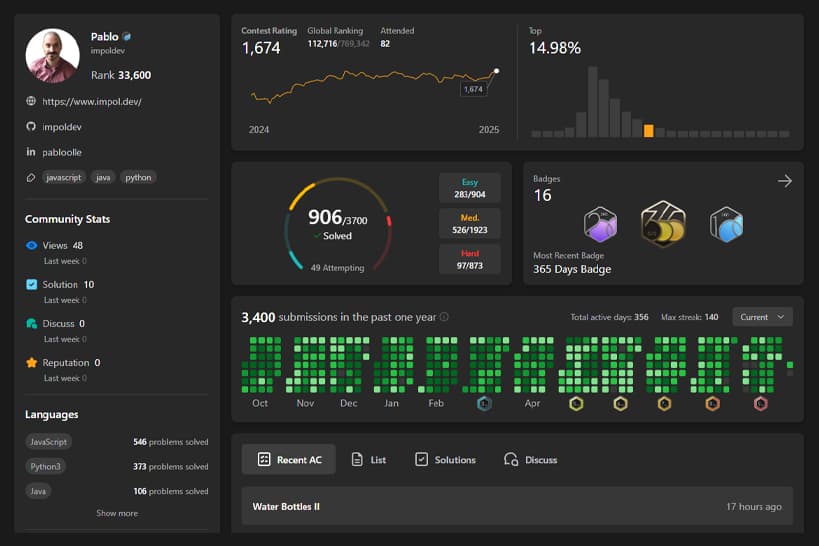Click the 365 Days gold badge
819x546 pixels.
[662, 224]
